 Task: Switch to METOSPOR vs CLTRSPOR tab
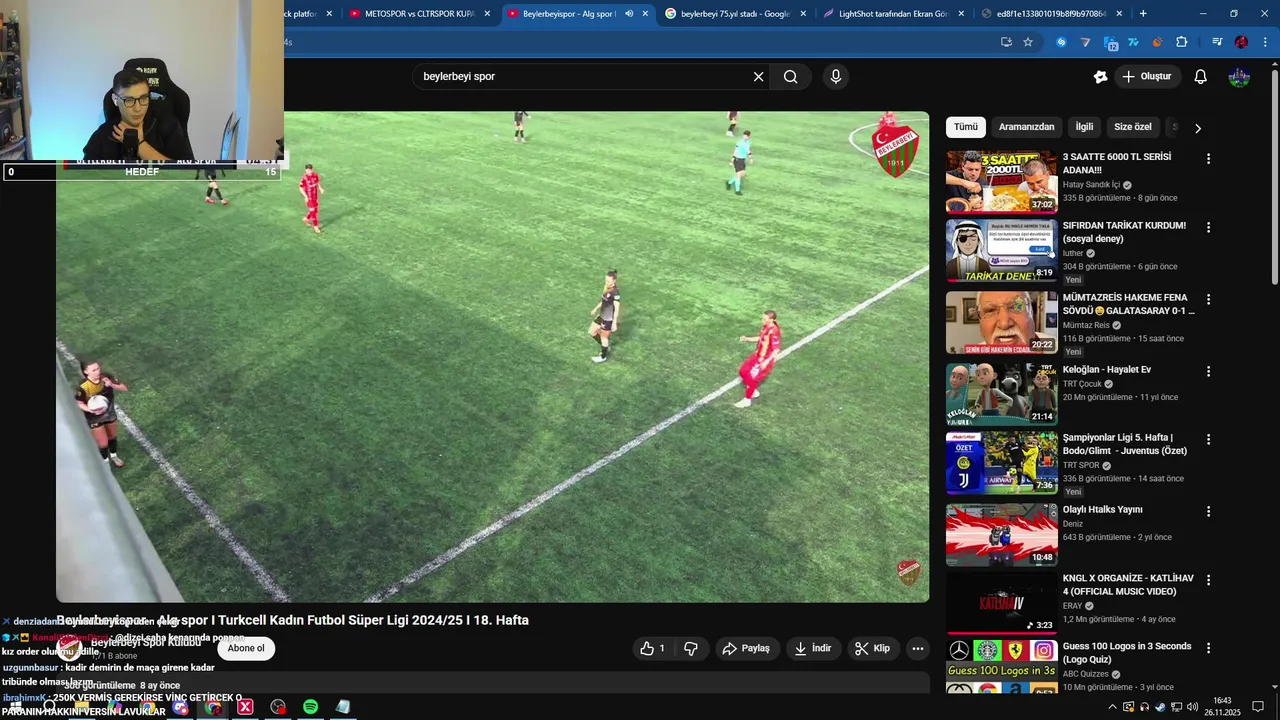(x=419, y=14)
